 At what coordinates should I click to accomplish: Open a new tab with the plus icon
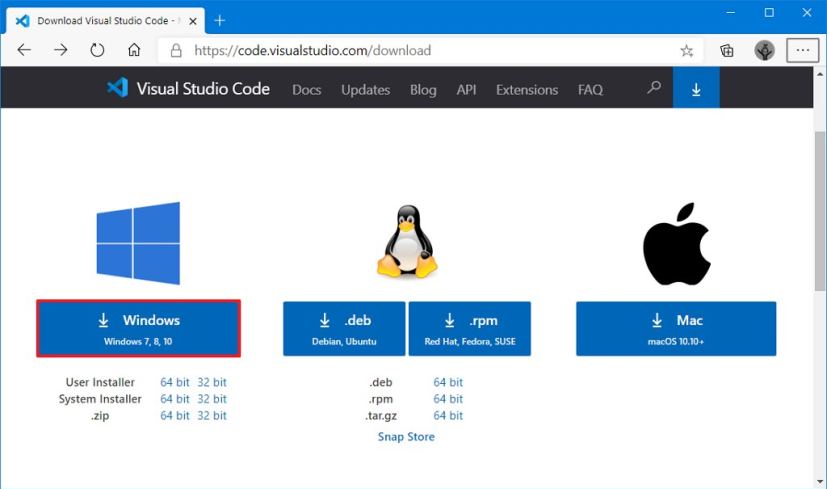[x=219, y=21]
